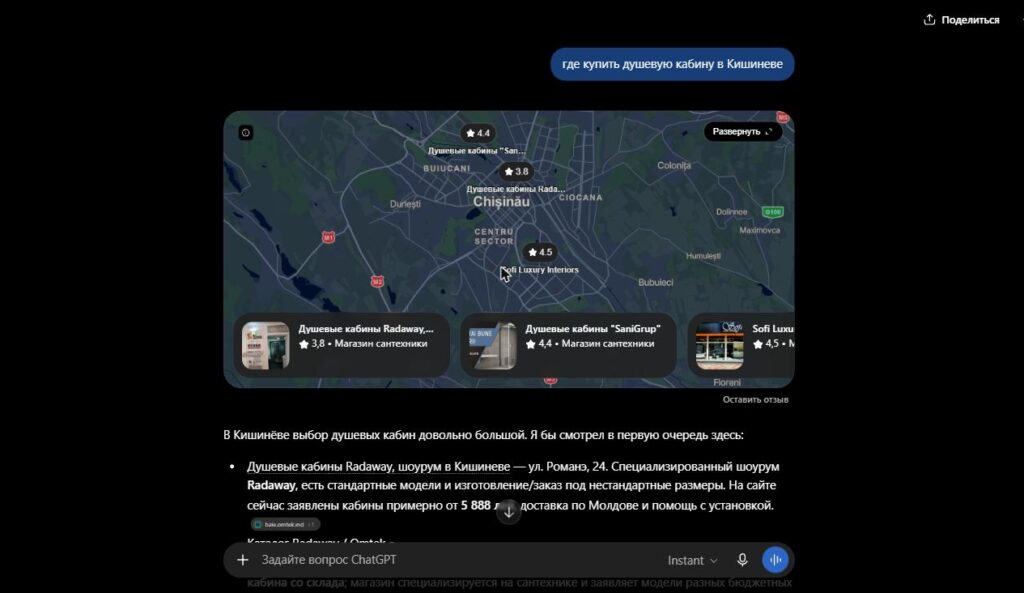Select the 3.8 rating map pin
This screenshot has width=1024, height=593.
coord(516,171)
